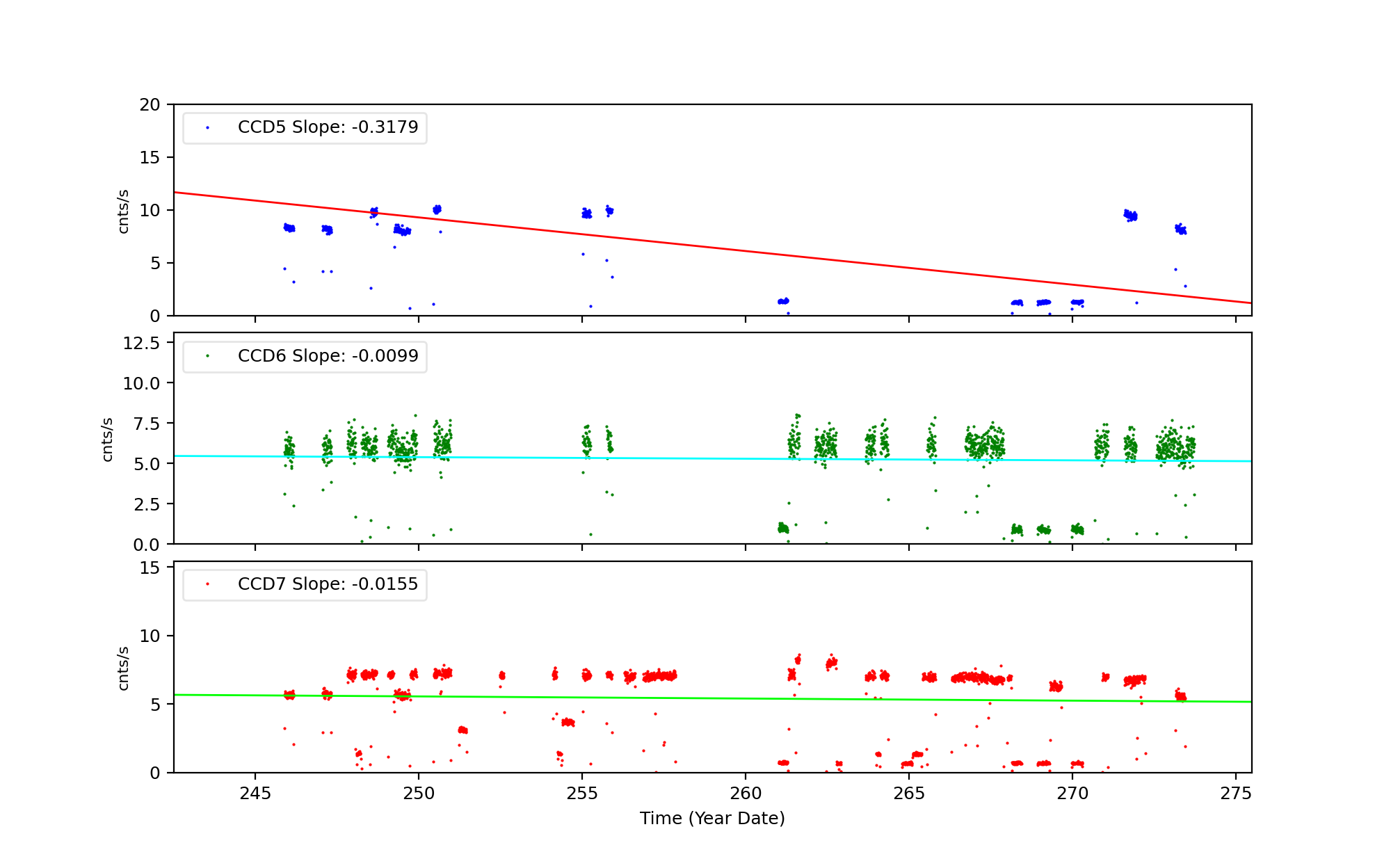Click the blue CCD5 legend marker dot

point(207,128)
